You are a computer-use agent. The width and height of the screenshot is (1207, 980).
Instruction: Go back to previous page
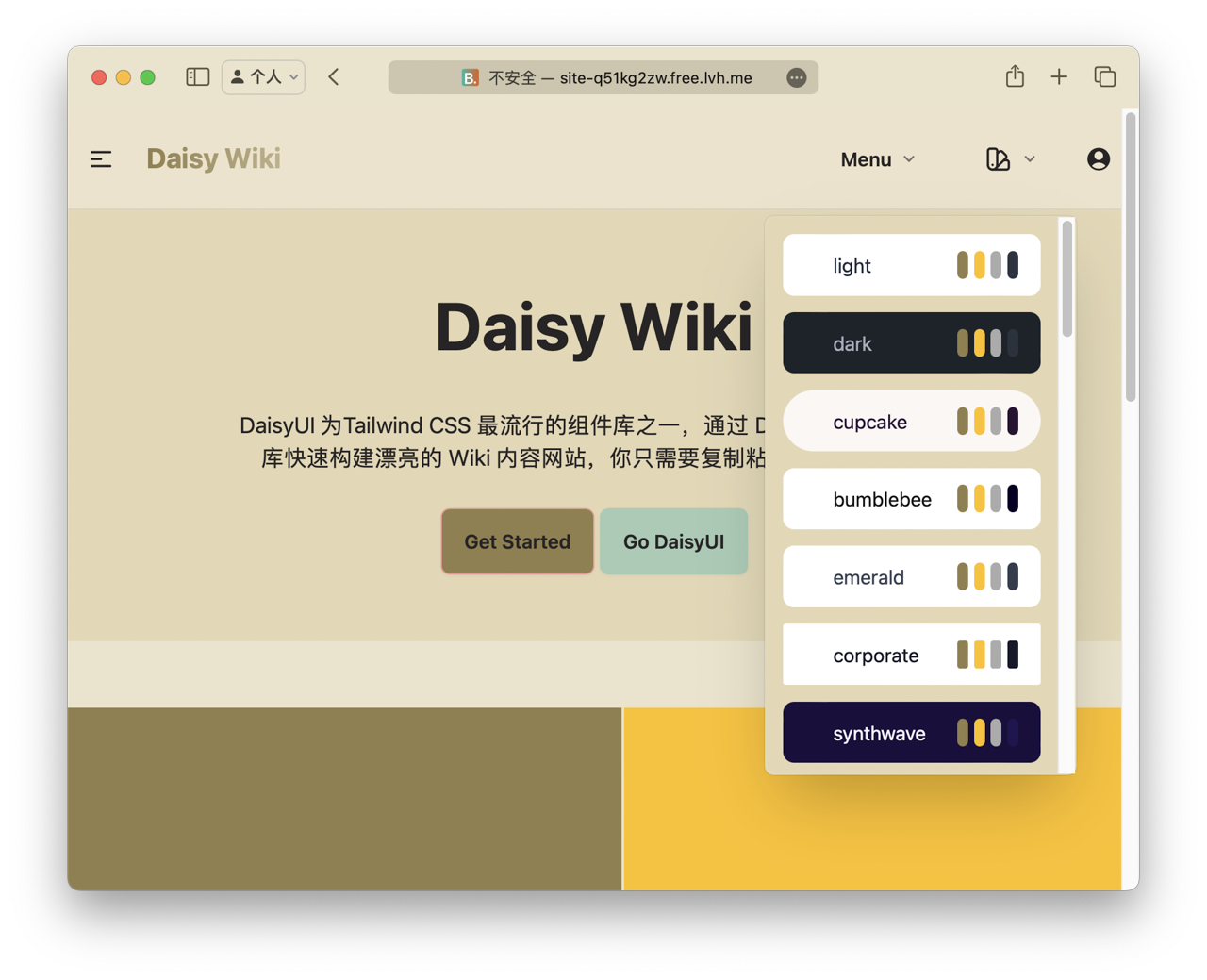[x=334, y=77]
